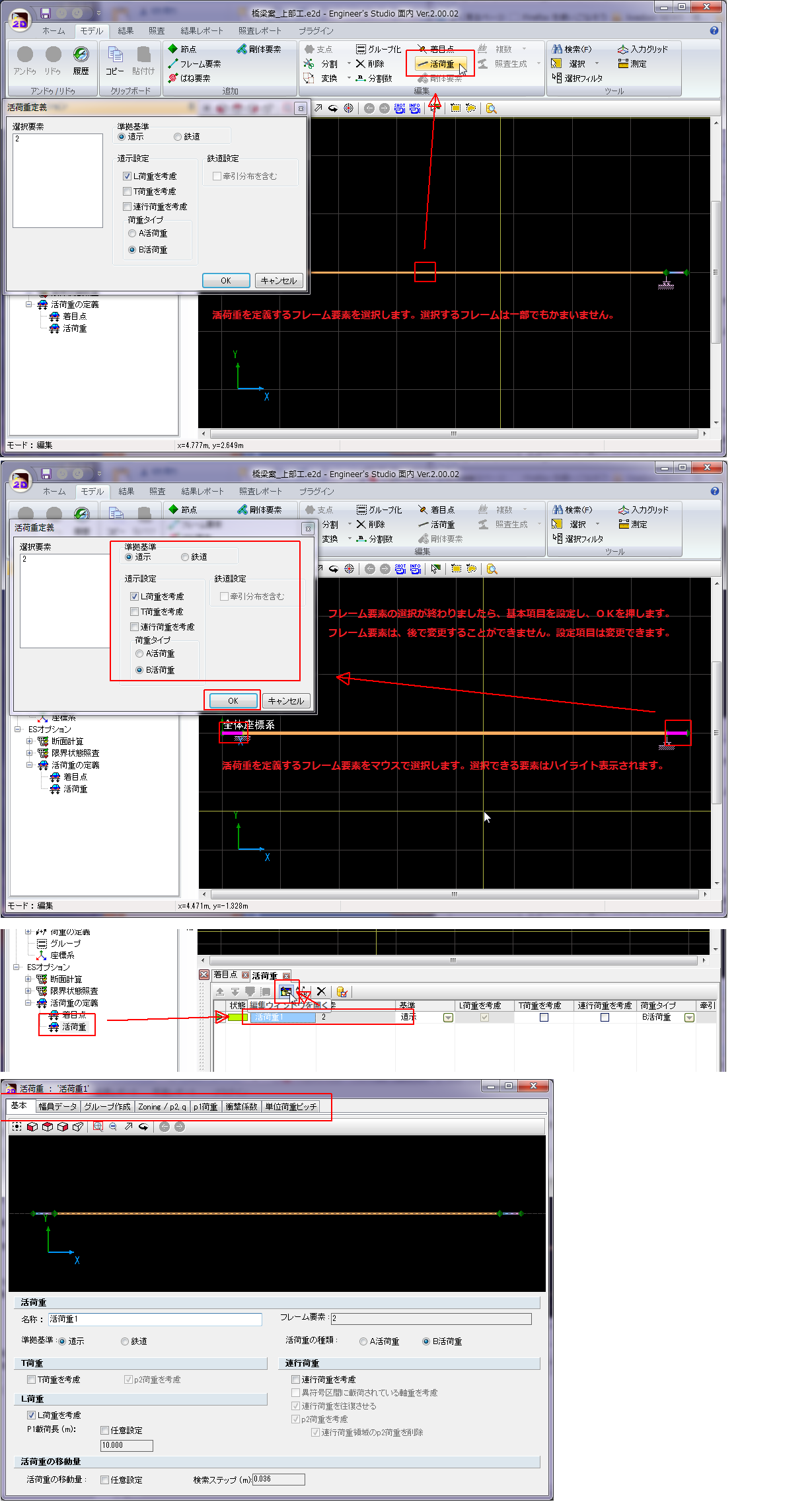Open the p1荷重 tab

coord(205,1107)
